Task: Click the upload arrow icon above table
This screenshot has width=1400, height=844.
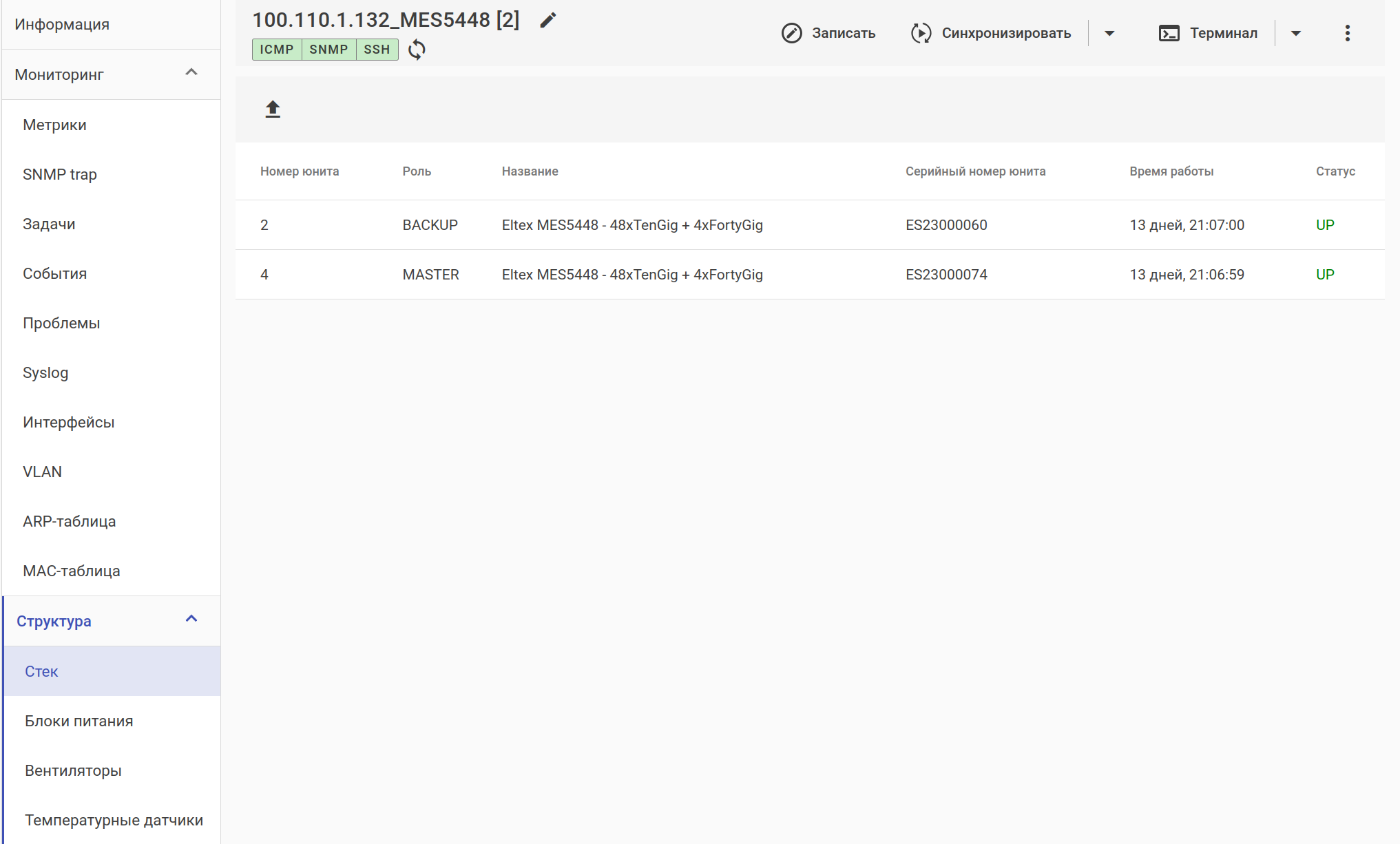Action: pyautogui.click(x=273, y=109)
